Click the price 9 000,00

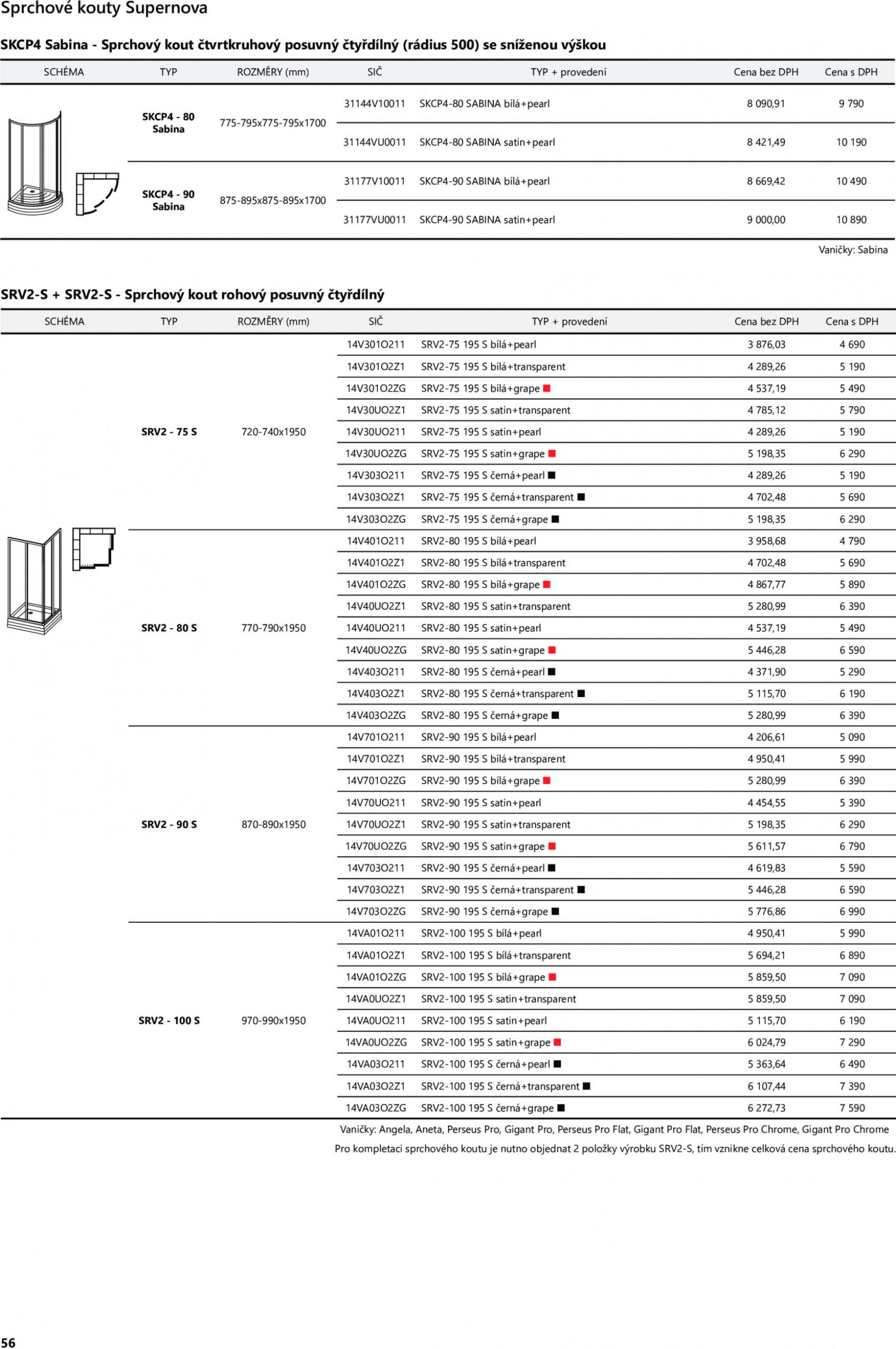(766, 220)
